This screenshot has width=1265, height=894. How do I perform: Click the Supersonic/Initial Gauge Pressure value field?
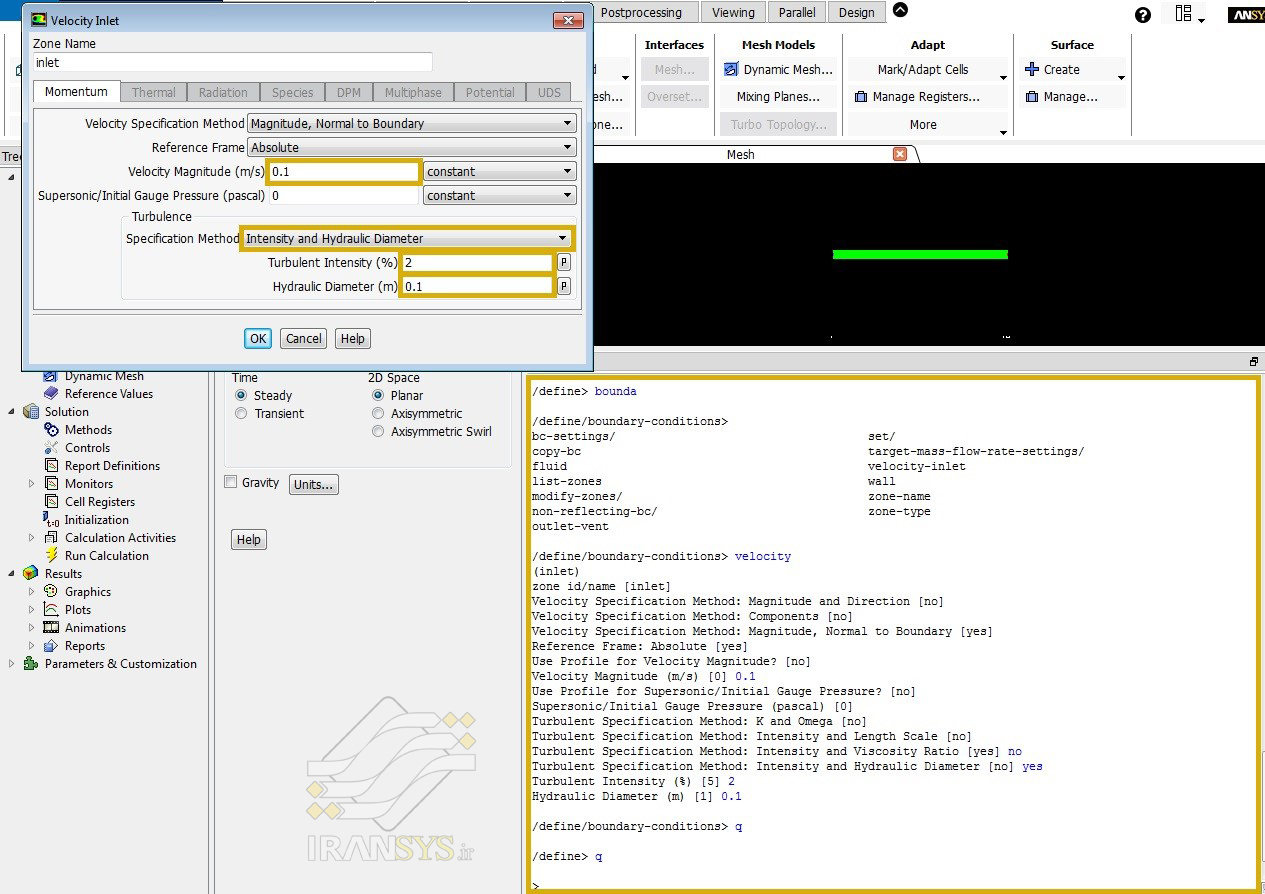point(344,196)
